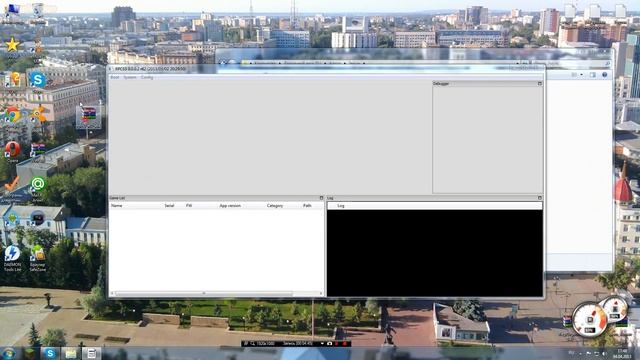Open the clock and date in system tray

click(623, 353)
